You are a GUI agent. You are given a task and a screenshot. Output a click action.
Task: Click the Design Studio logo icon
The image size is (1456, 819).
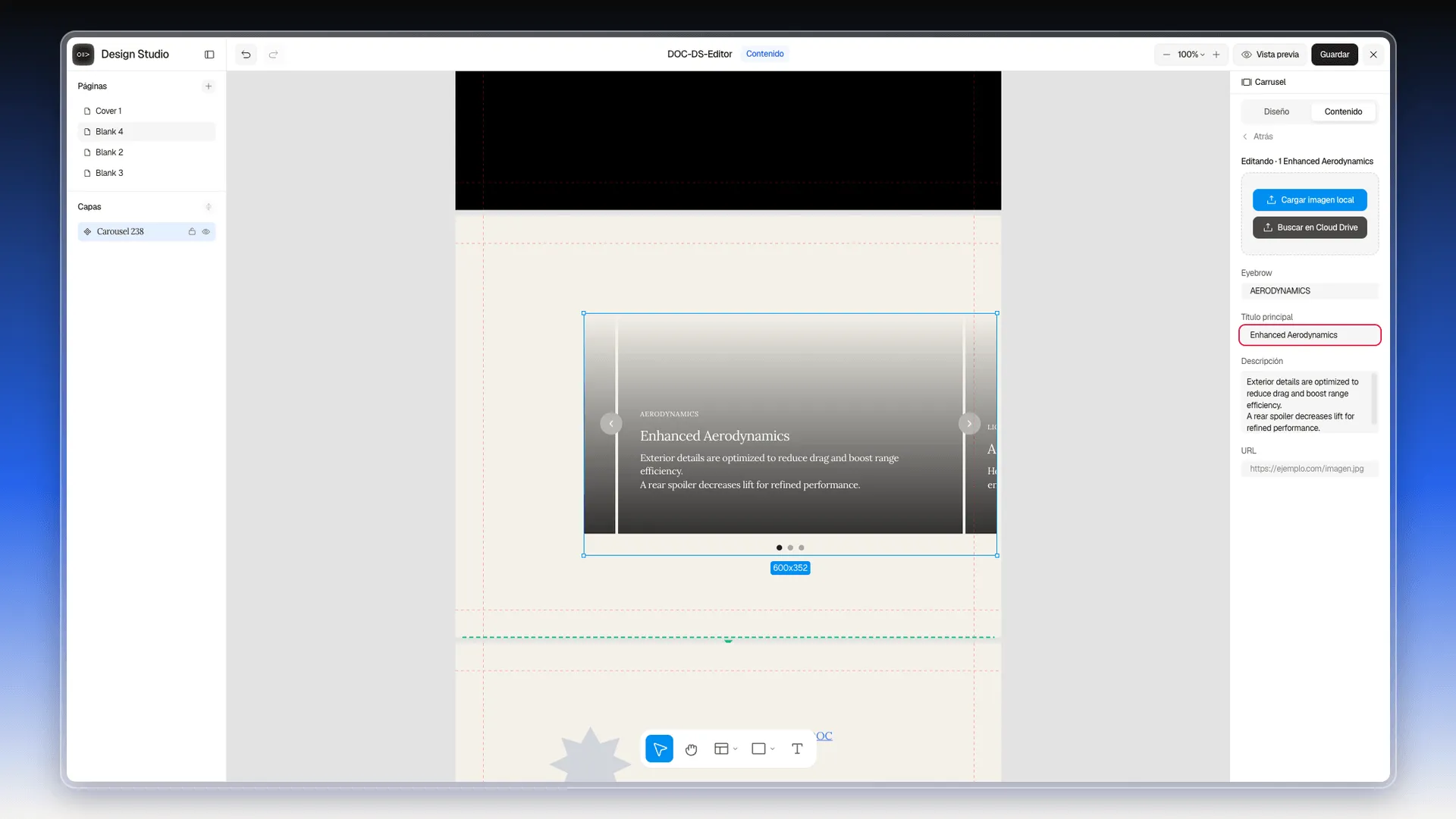pos(83,55)
